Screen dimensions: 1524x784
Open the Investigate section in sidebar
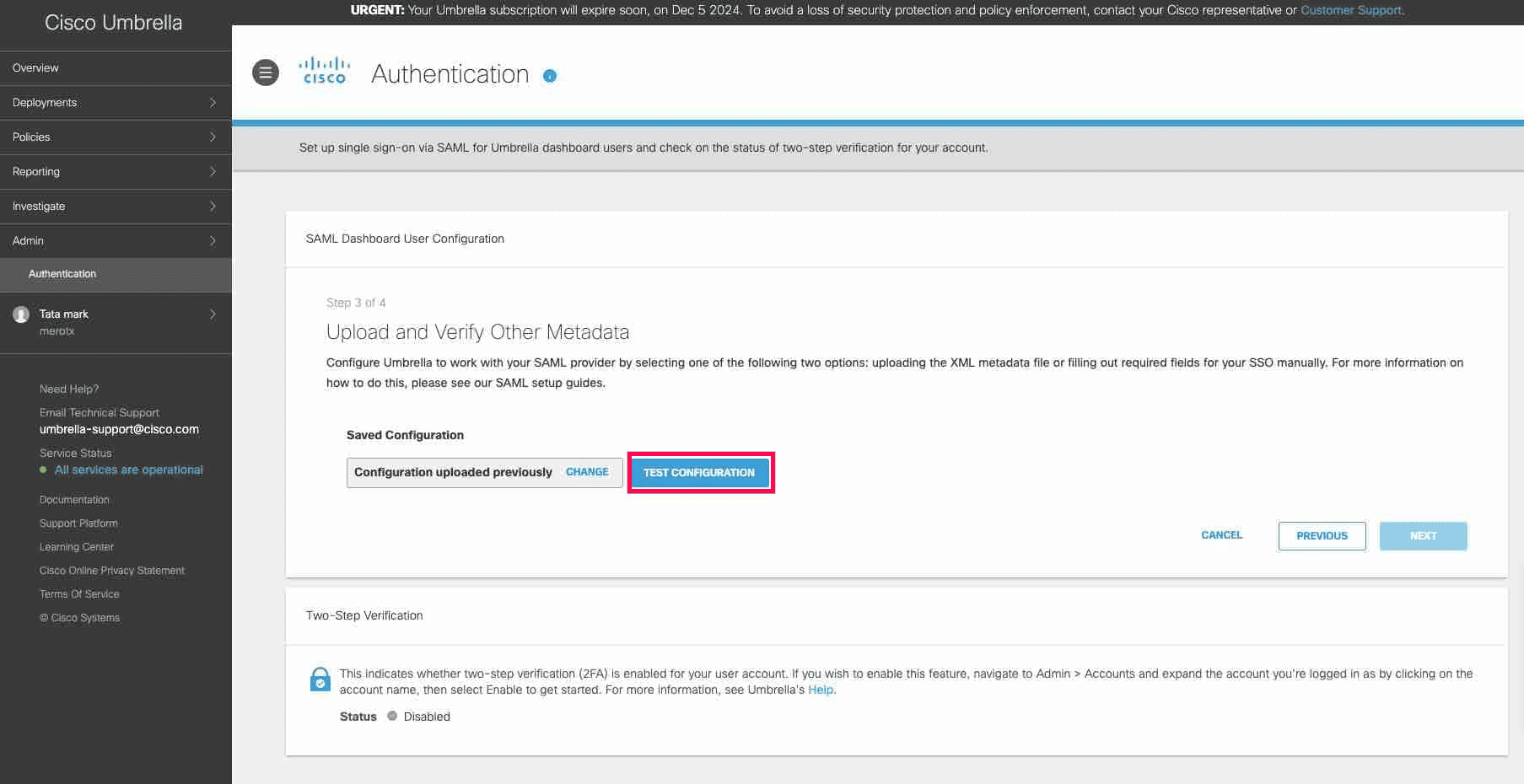(116, 207)
